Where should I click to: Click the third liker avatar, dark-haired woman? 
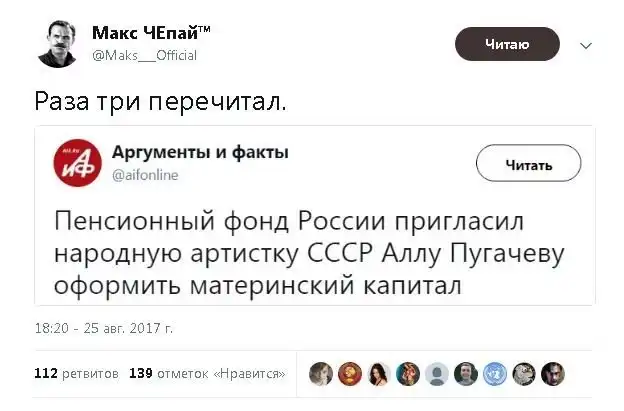(x=379, y=374)
